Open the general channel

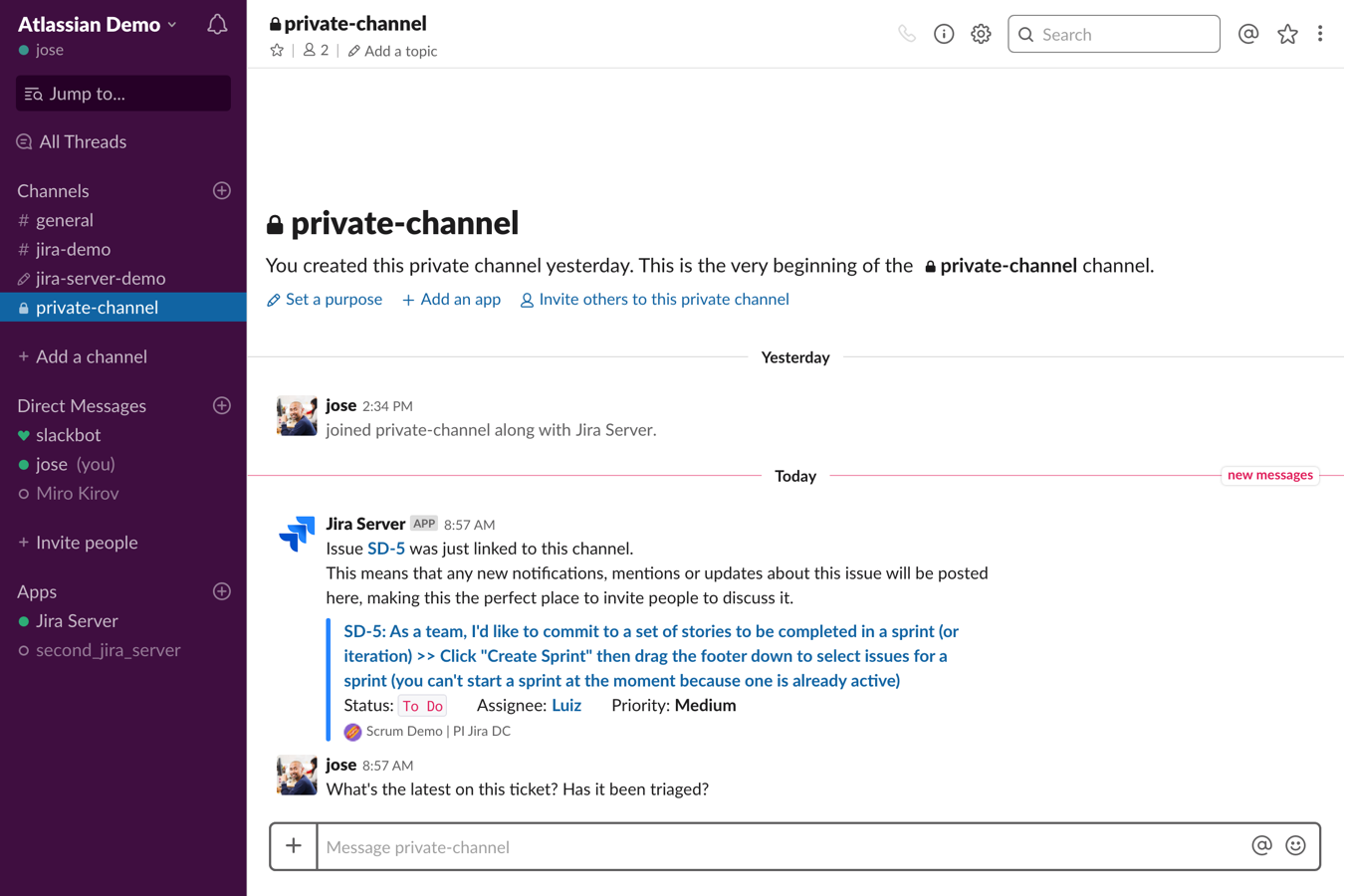point(65,220)
